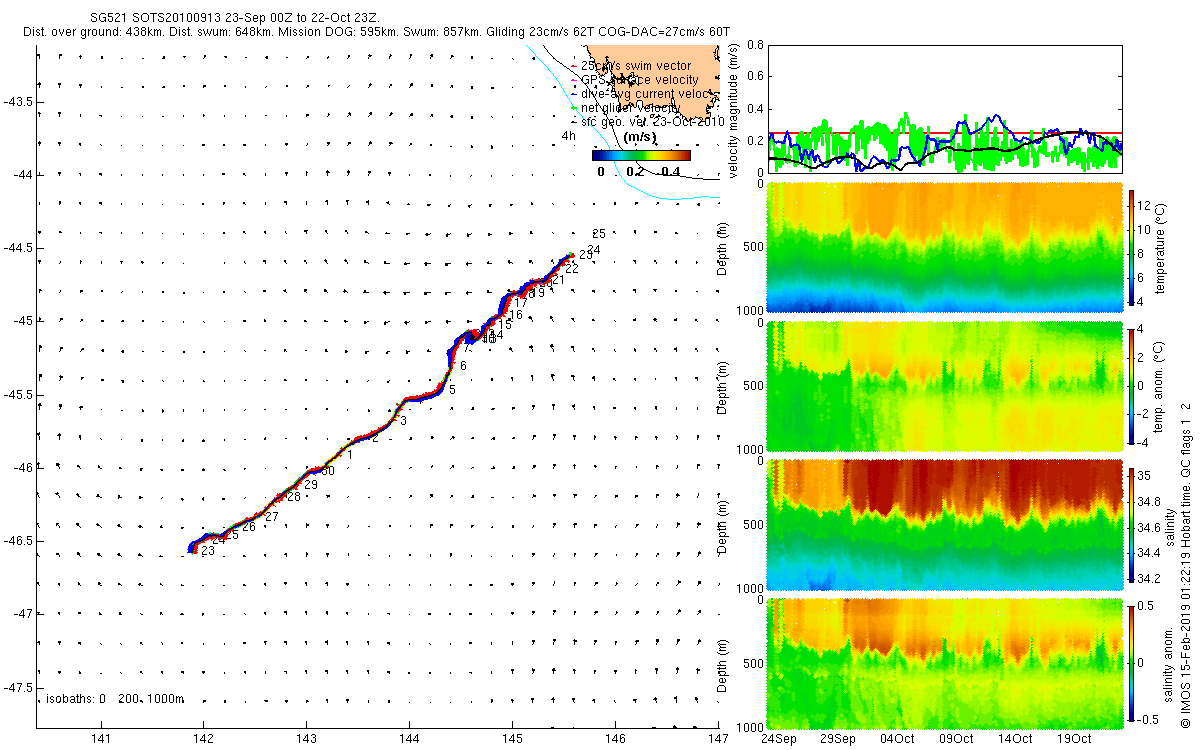Click the '14Oct' date tick label

point(1014,738)
